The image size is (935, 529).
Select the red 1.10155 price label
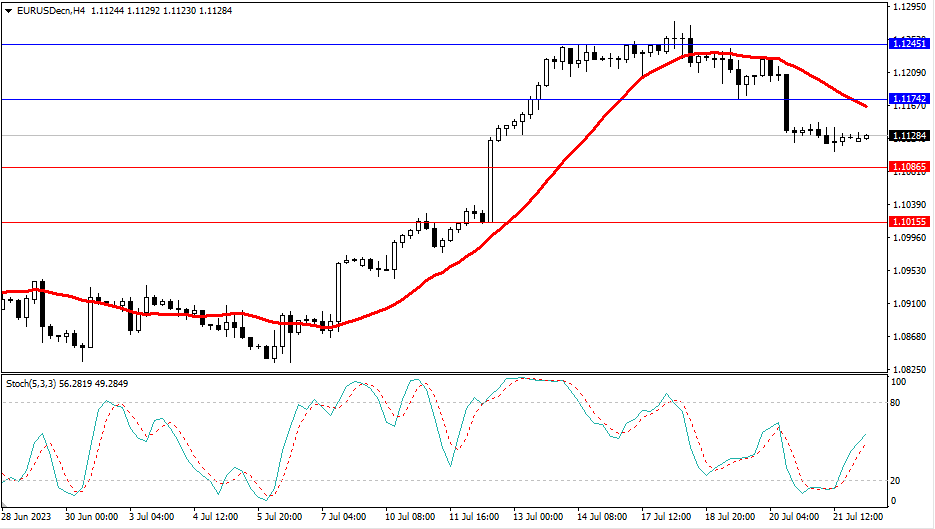(910, 222)
